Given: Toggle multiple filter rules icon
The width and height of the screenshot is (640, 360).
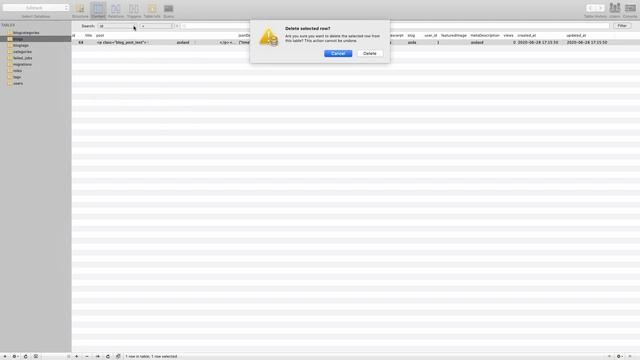Looking at the screenshot, I should click(x=118, y=356).
